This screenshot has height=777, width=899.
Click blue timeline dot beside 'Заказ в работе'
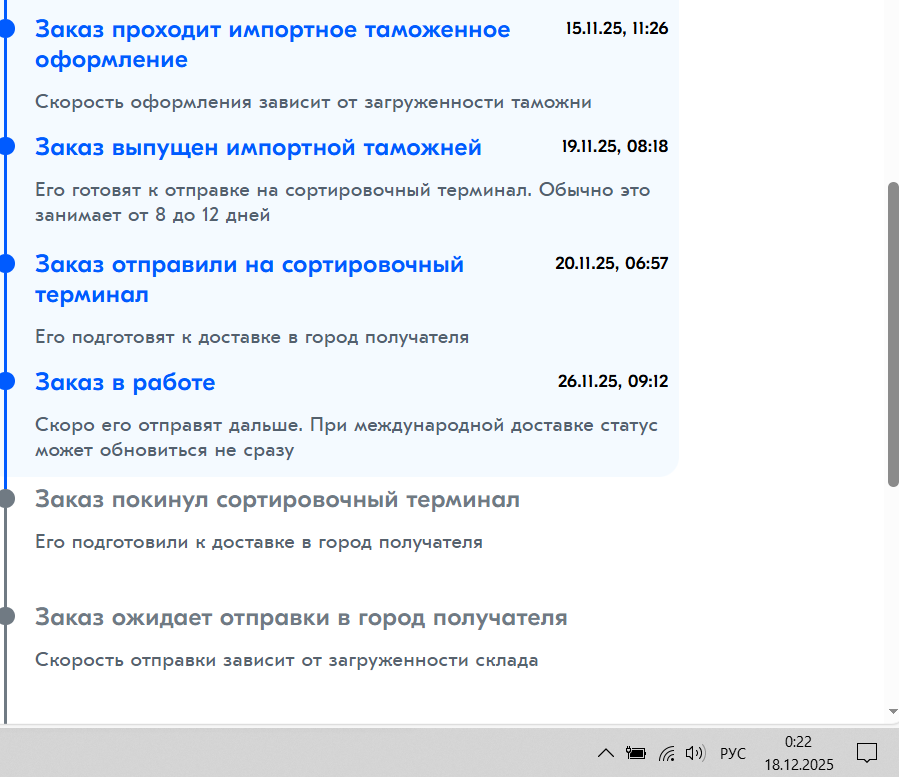point(6,381)
